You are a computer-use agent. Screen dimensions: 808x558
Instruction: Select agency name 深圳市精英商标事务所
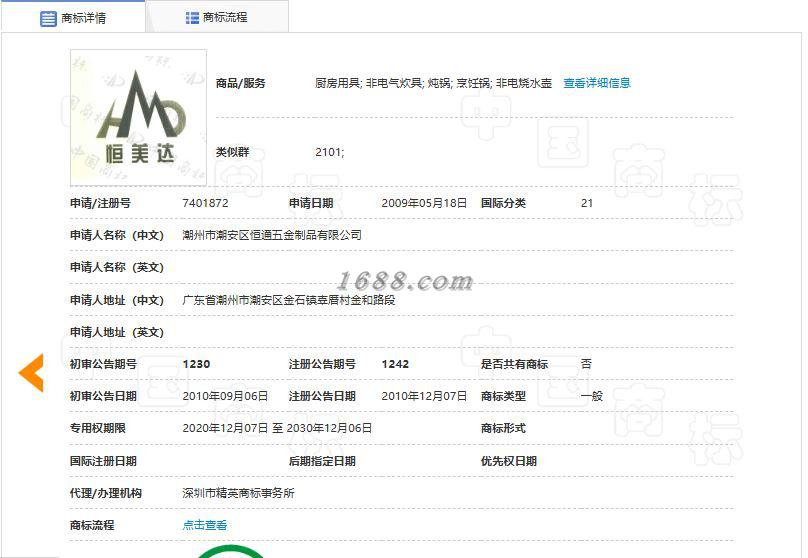tap(238, 493)
